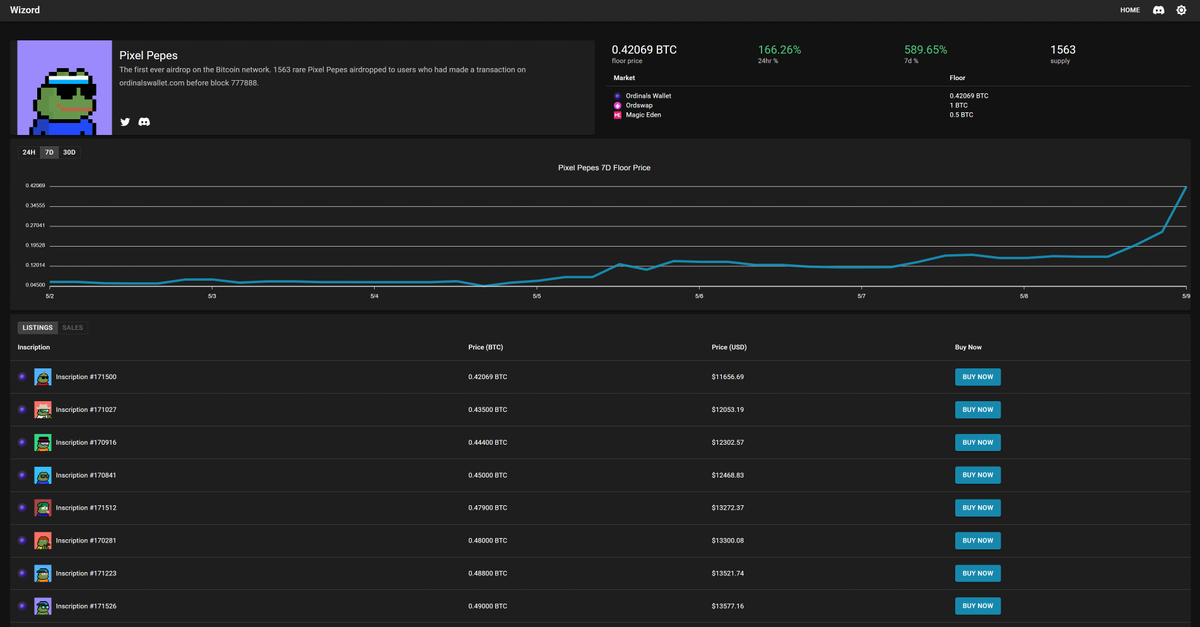1200x627 pixels.
Task: Go to HOME in top navigation
Action: click(1130, 10)
